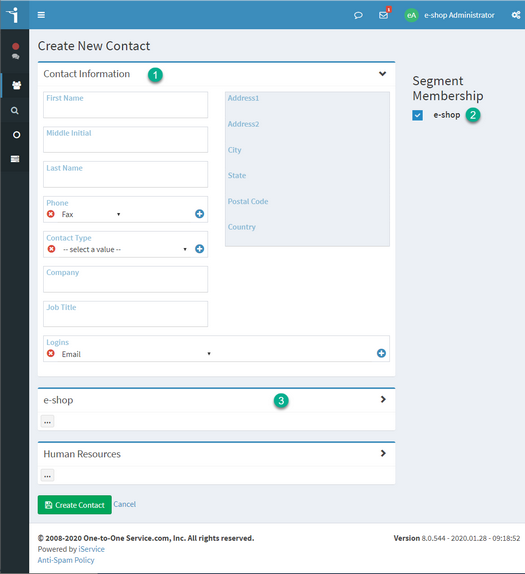Uncheck the e-shop segment membership checkbox
This screenshot has height=574, width=525.
tap(417, 115)
